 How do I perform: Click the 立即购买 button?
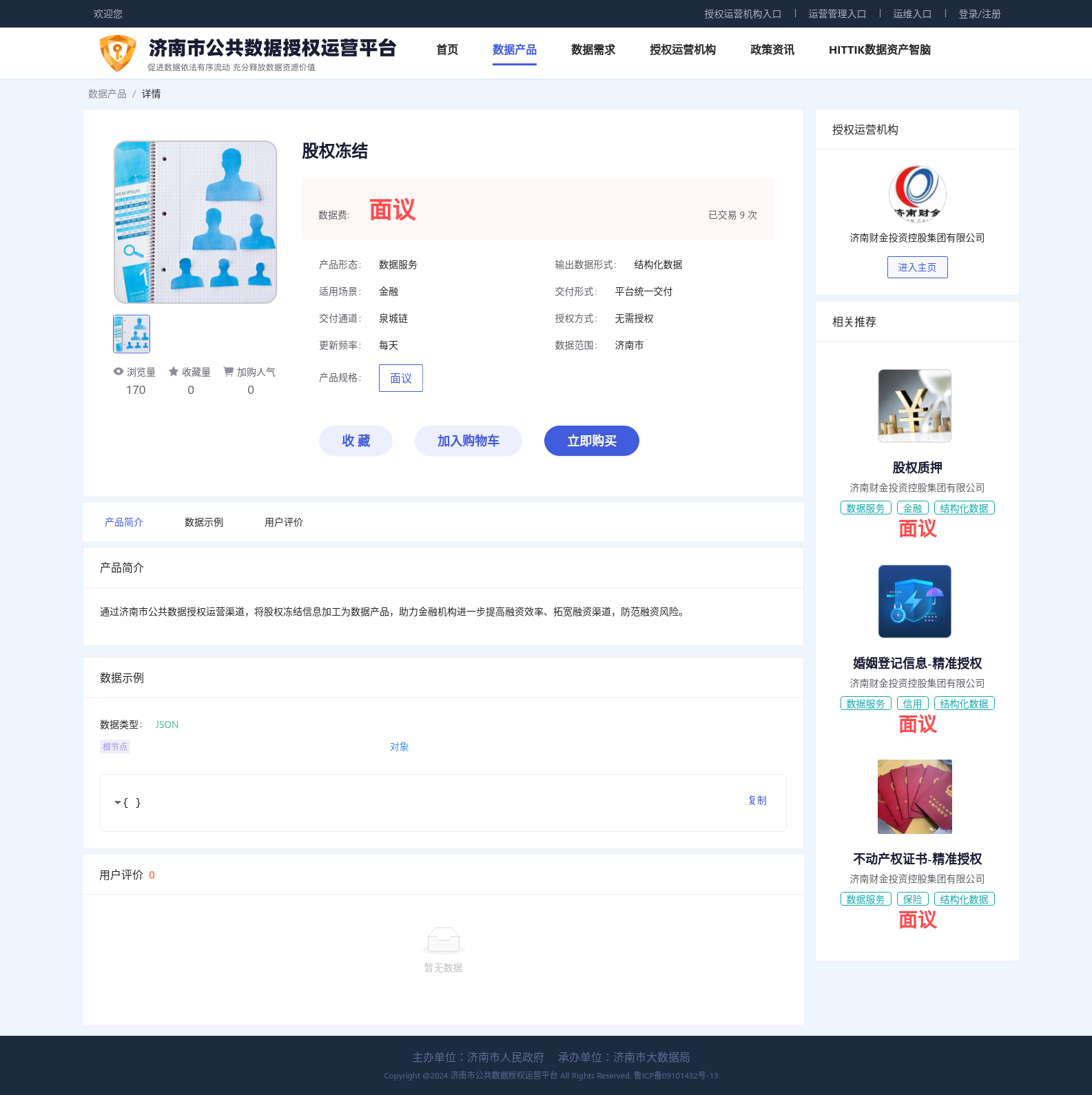point(592,441)
